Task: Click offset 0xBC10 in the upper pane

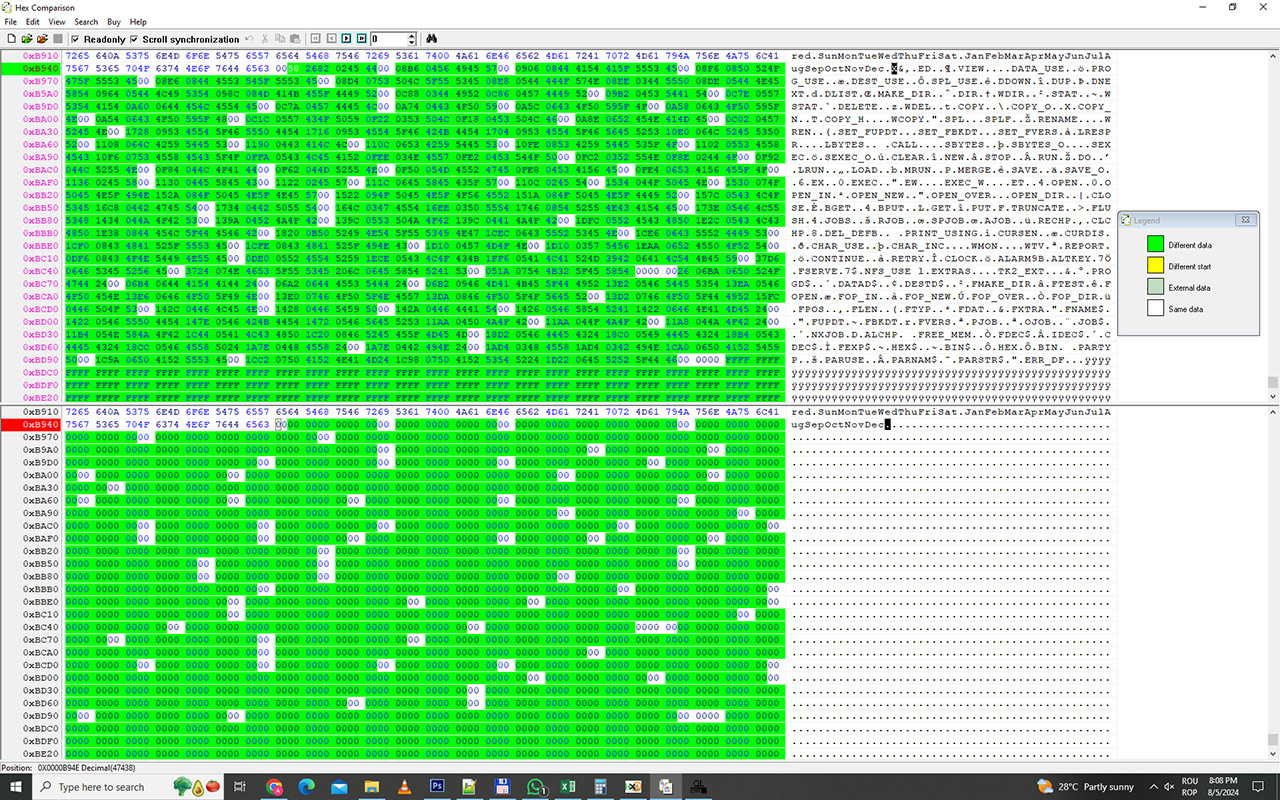Action: (x=41, y=258)
